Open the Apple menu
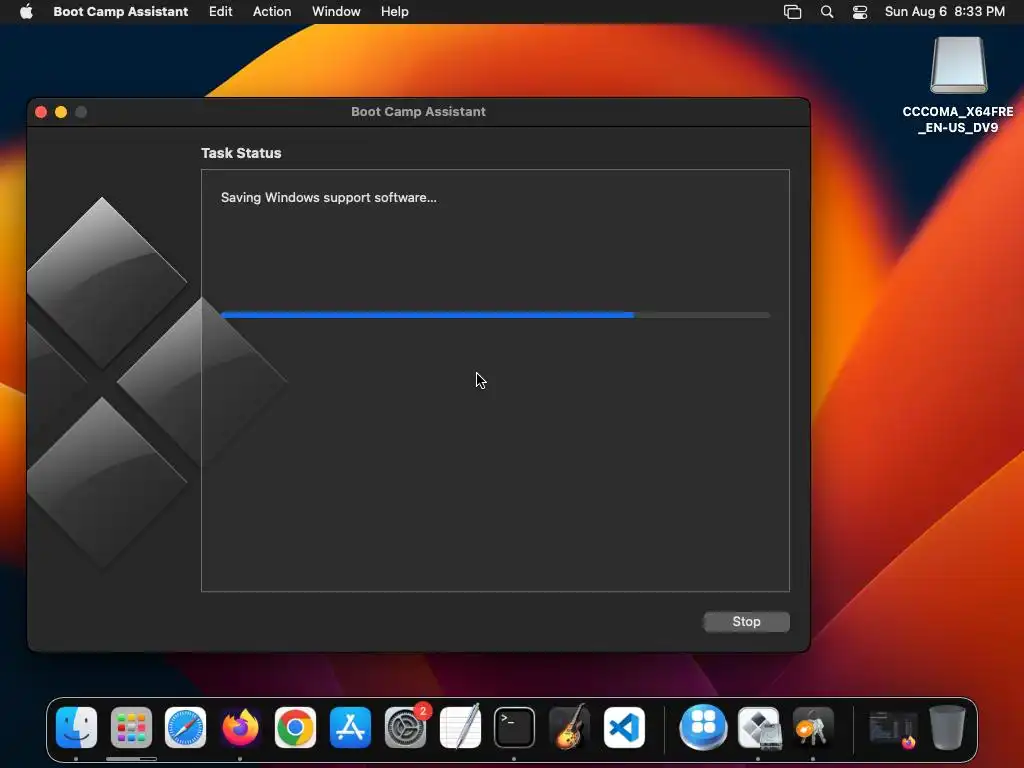The height and width of the screenshot is (768, 1024). [x=26, y=12]
